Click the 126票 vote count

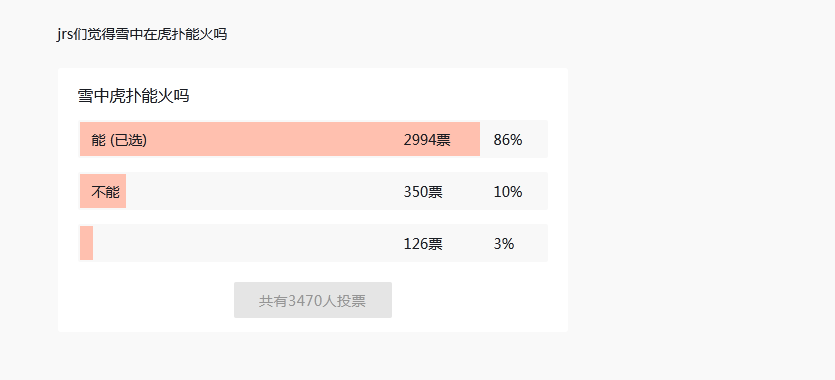click(x=423, y=244)
